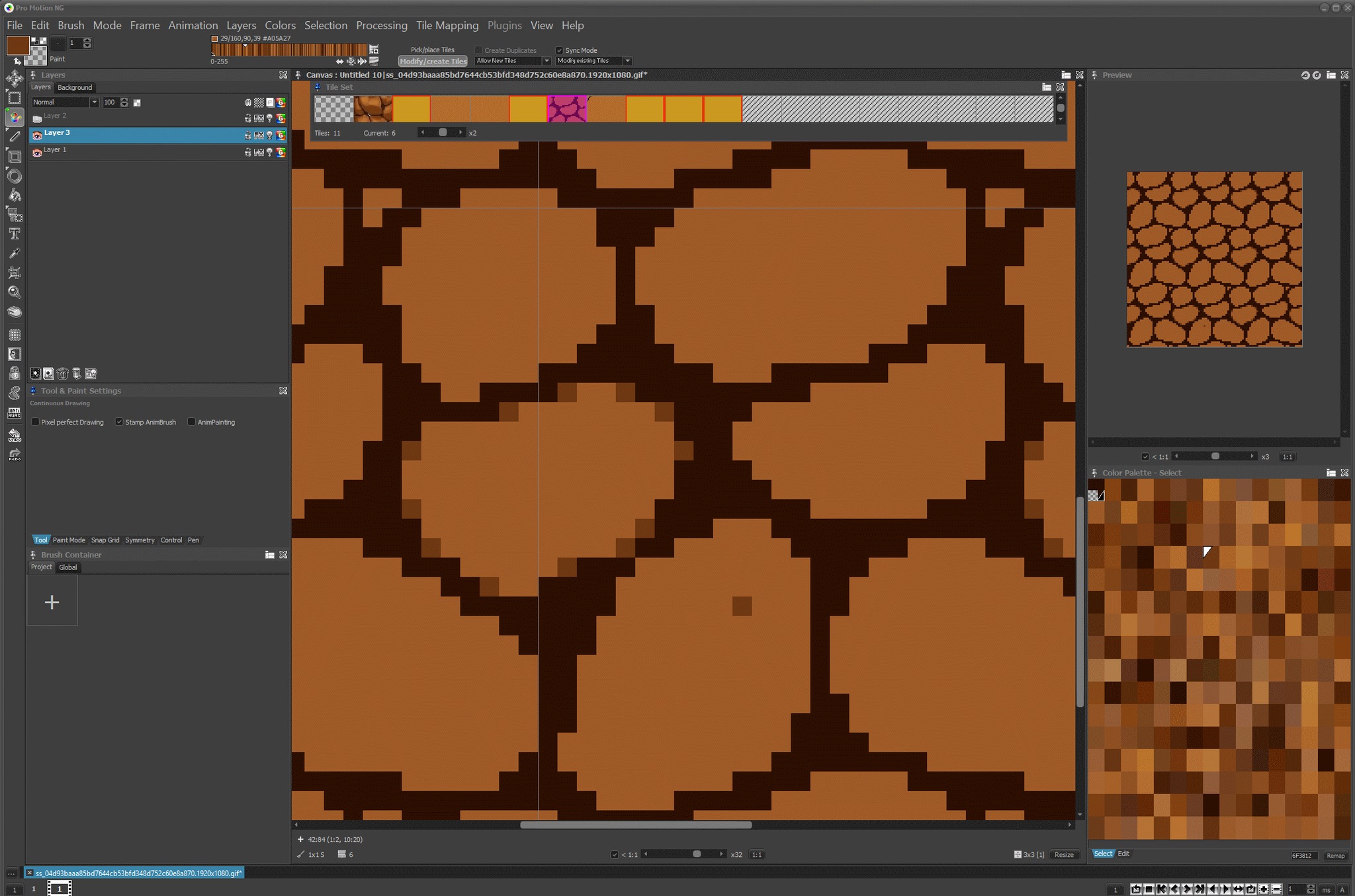Select the magnifier zoom tool
1355x896 pixels.
14,292
